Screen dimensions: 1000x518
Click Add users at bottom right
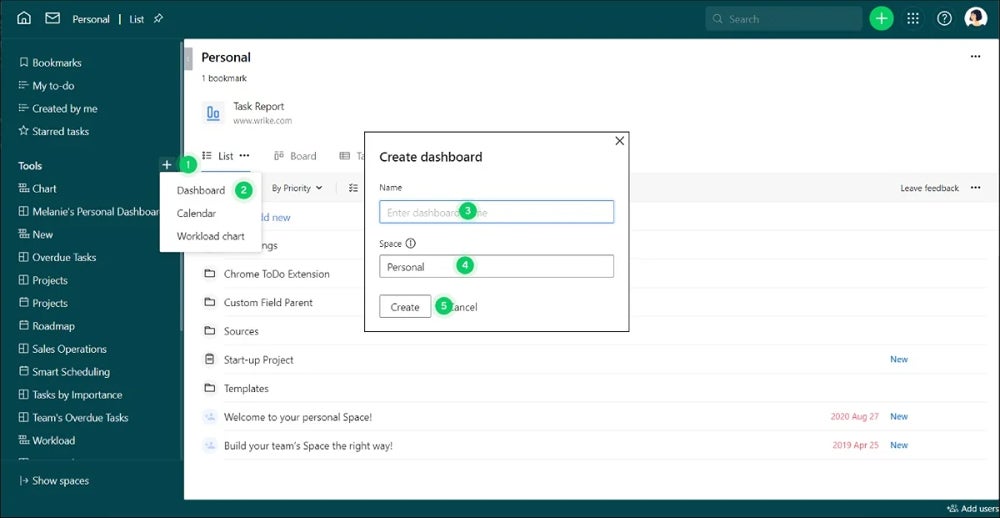click(x=973, y=508)
